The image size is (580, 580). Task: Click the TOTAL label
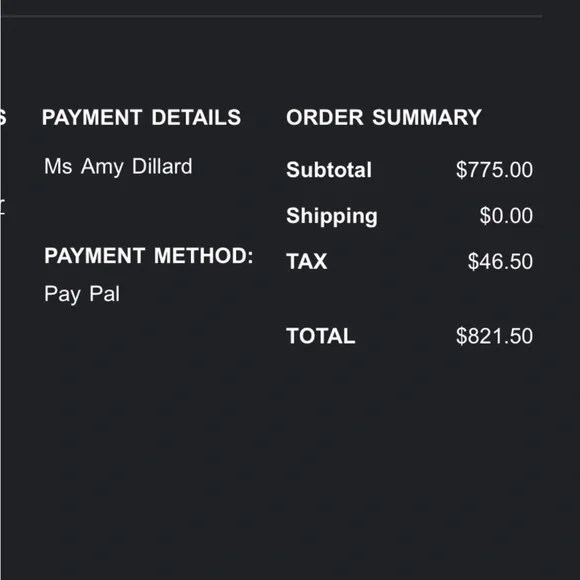[321, 336]
